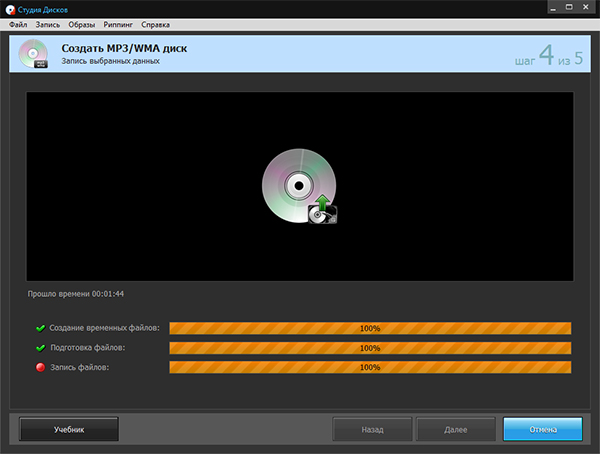Proceed with the Далее button

coord(456,429)
